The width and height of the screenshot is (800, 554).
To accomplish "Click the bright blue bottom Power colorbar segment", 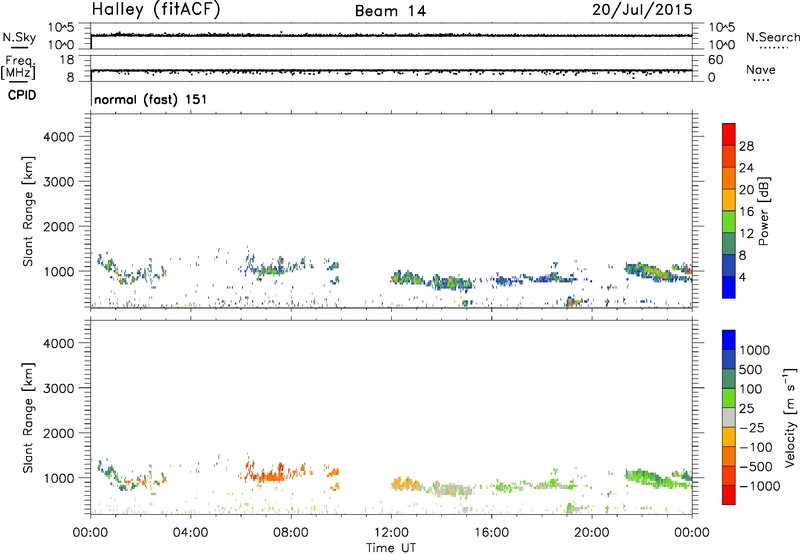I will click(729, 287).
